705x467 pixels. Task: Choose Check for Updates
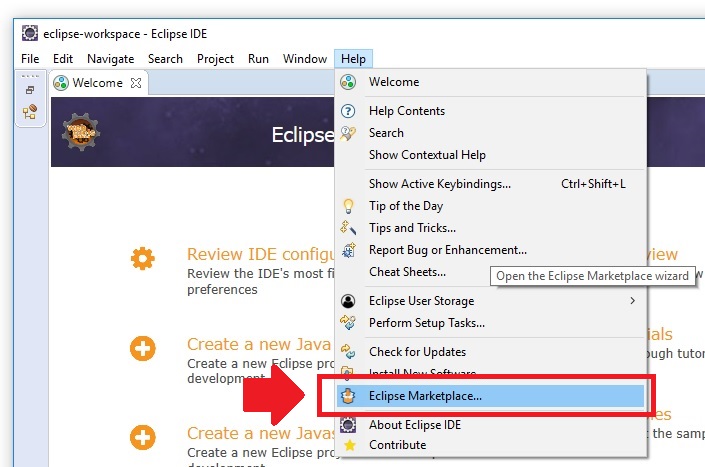tap(491, 352)
